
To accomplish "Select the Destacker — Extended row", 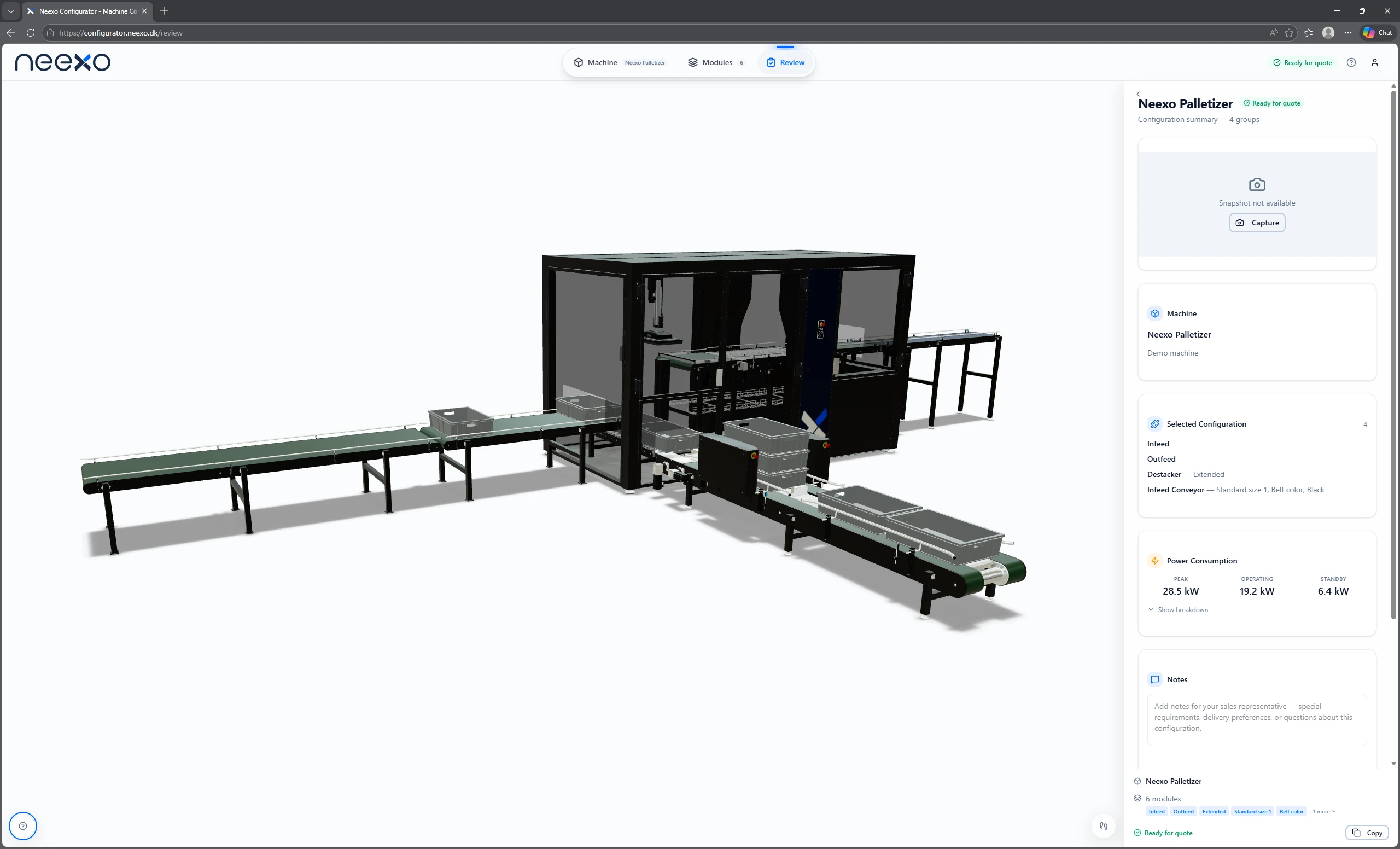I will coord(1257,474).
